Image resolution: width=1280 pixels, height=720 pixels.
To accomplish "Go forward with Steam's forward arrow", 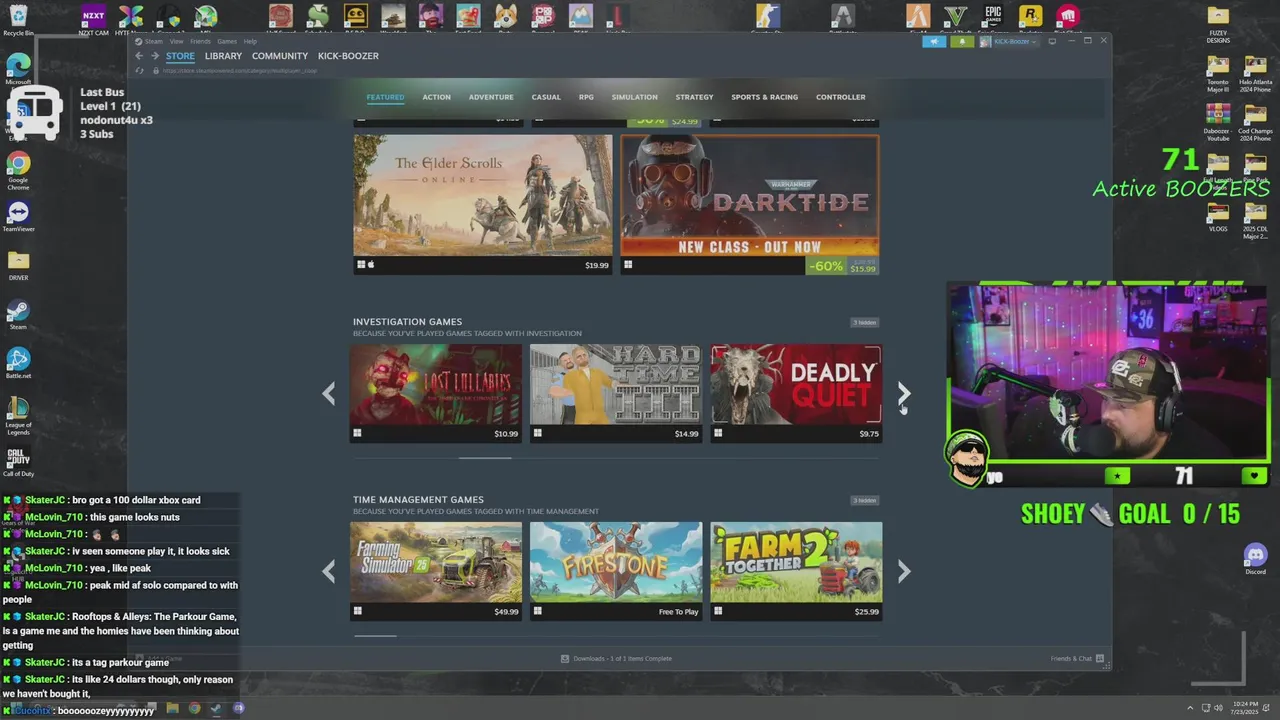I will click(x=154, y=56).
